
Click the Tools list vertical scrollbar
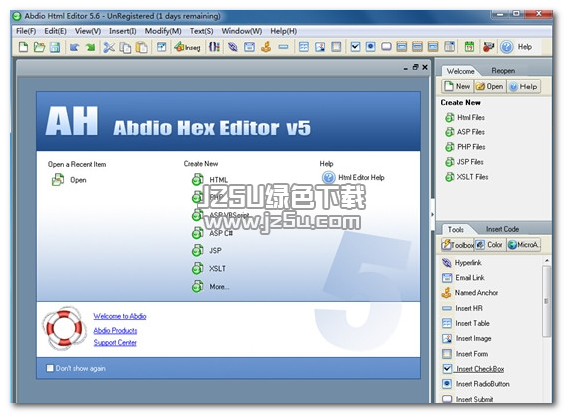546,301
